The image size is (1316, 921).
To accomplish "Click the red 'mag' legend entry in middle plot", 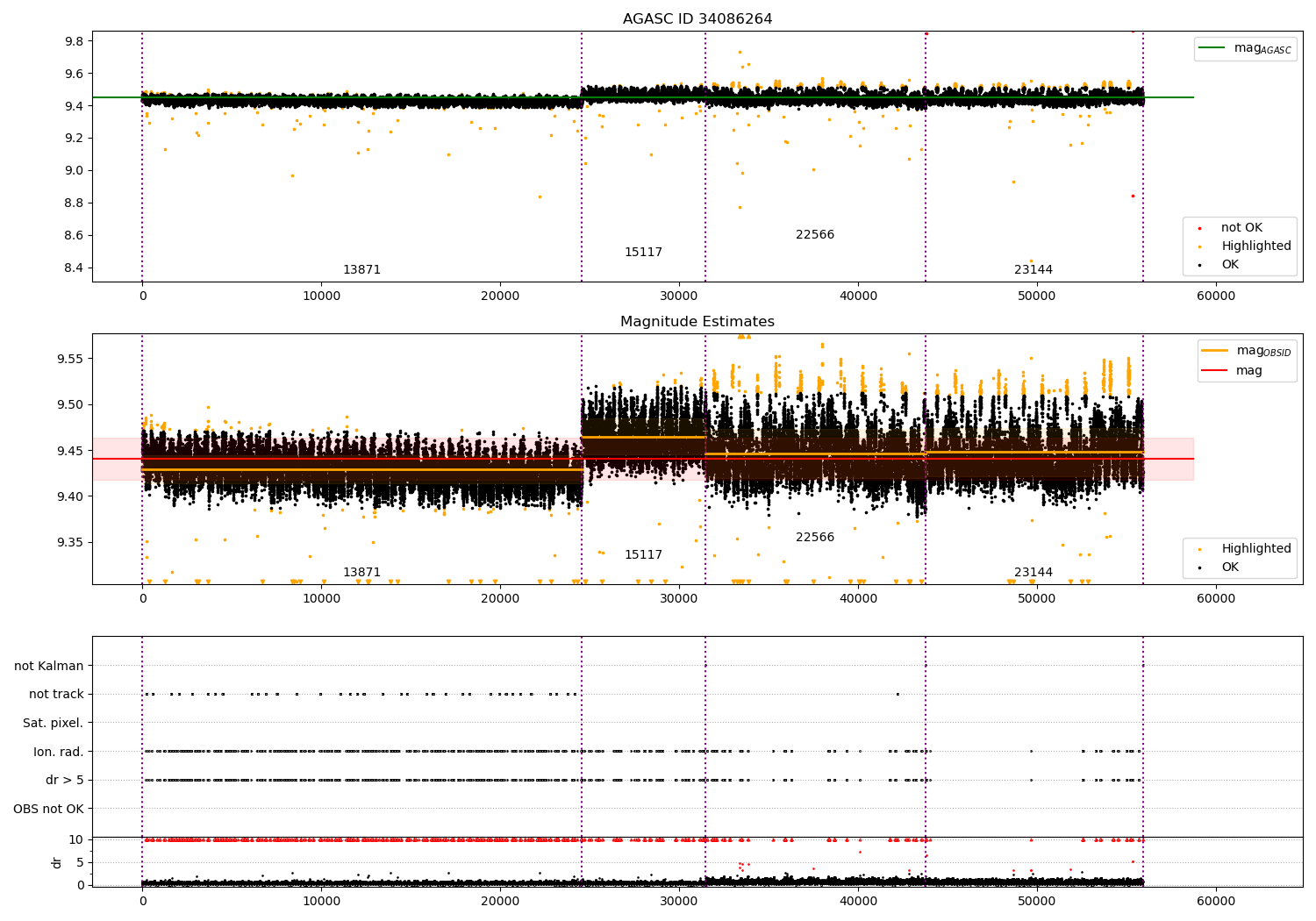I will tap(1233, 370).
